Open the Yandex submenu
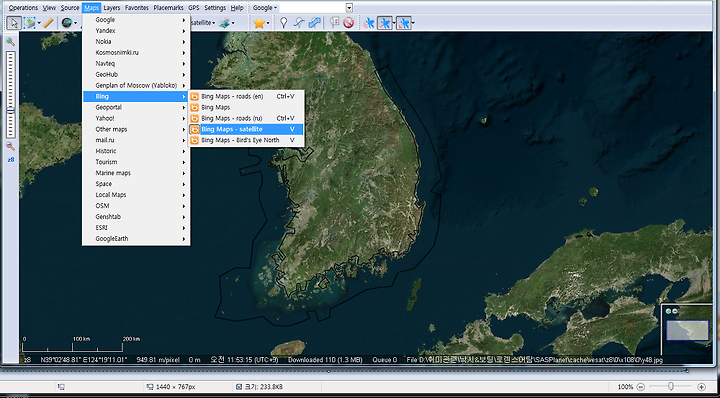The height and width of the screenshot is (398, 720). click(x=136, y=31)
